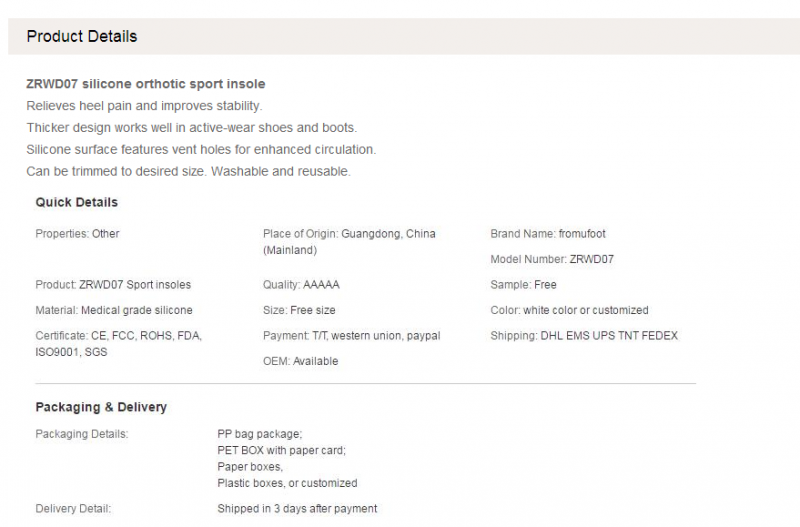This screenshot has height=527, width=800.
Task: Click Payment: T/T, western union, paypal
Action: (x=352, y=336)
